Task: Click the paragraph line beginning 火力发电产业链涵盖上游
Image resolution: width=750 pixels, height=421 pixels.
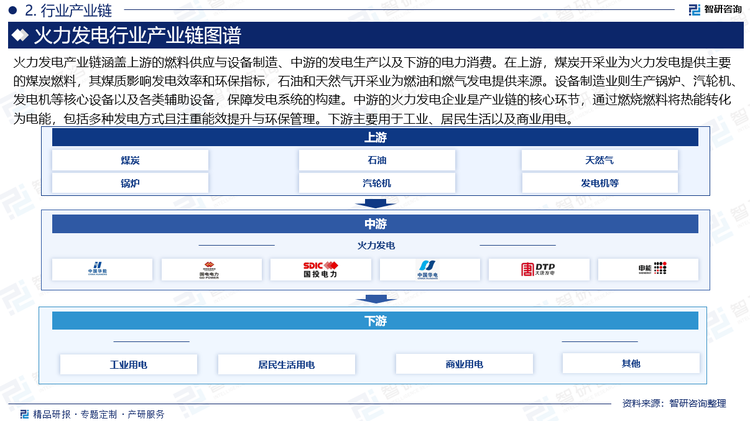Action: [372, 62]
